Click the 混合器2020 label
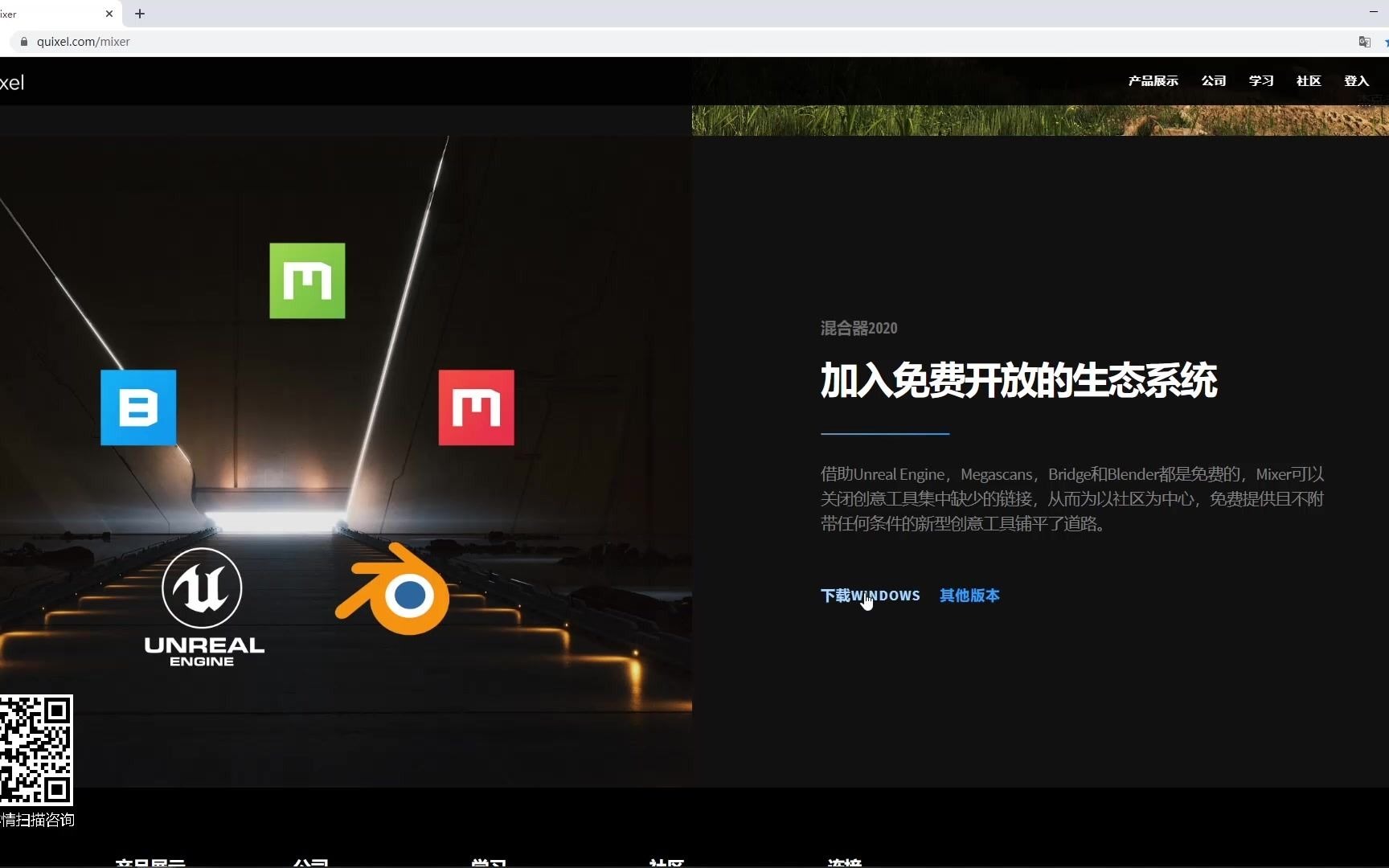Screen dimensions: 1389x868 point(858,328)
